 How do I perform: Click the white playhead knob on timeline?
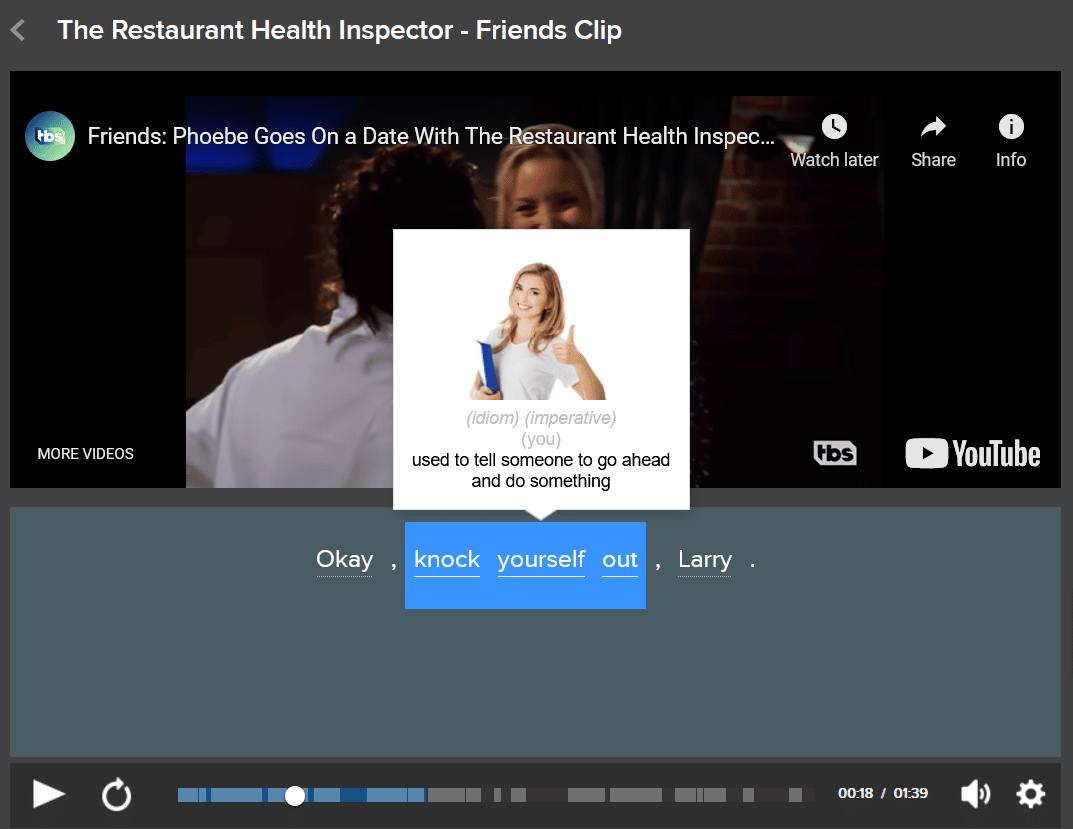pos(295,795)
